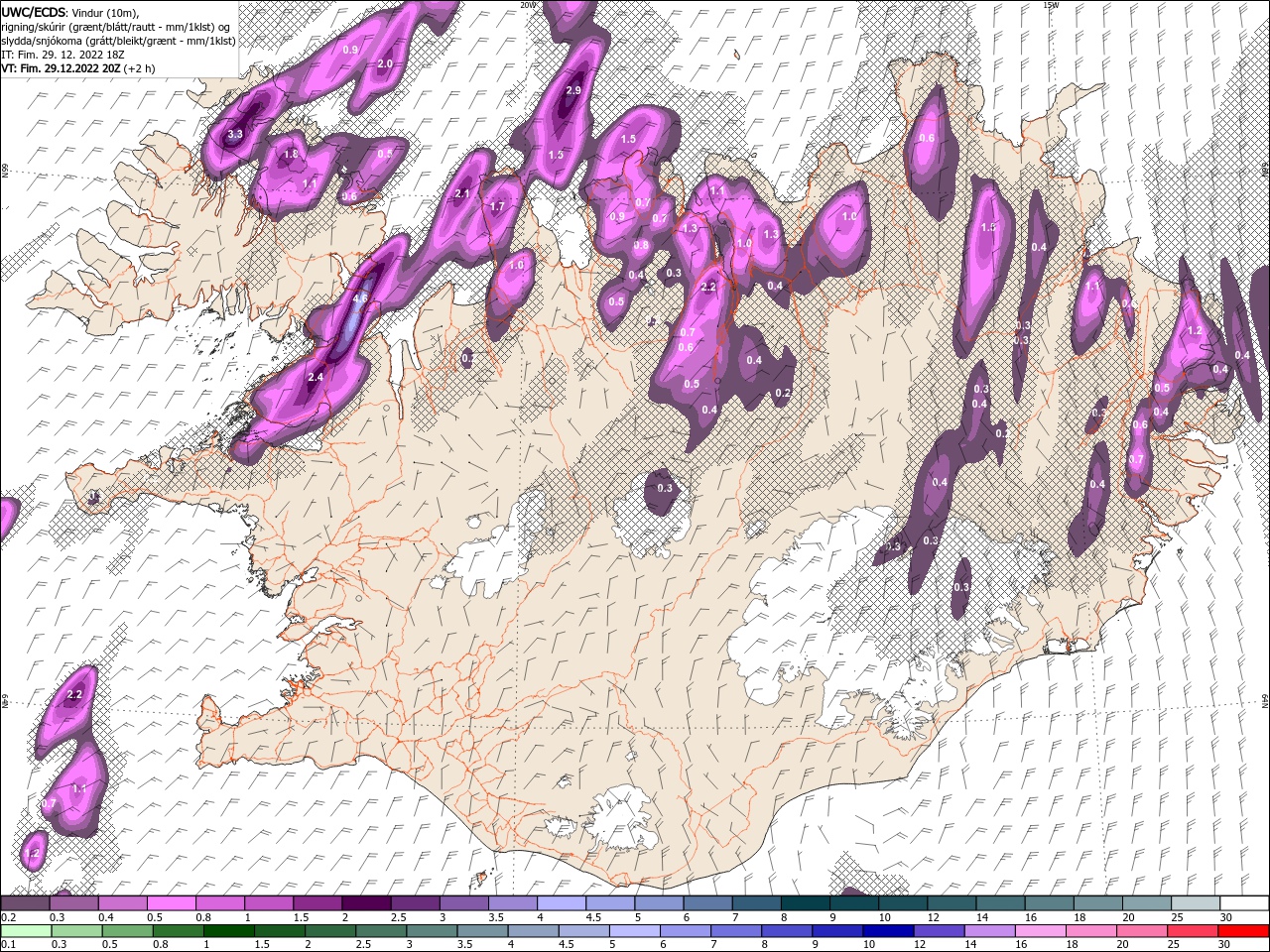This screenshot has height=952, width=1270.
Task: Click the 2.0 value label at the top
Action: pyautogui.click(x=386, y=63)
